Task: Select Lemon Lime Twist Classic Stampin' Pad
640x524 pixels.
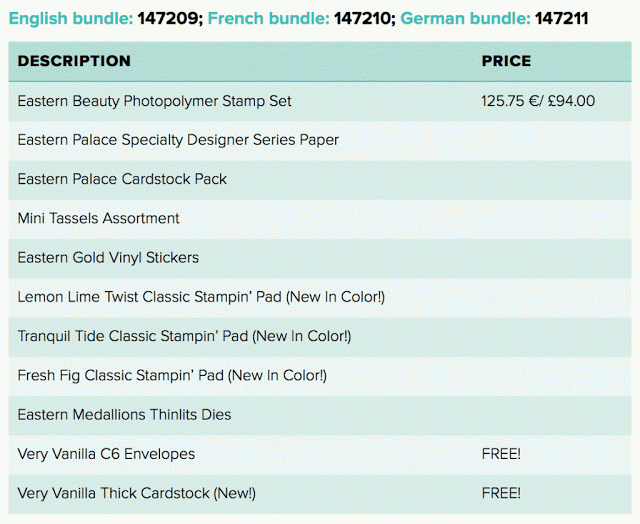Action: [x=201, y=297]
